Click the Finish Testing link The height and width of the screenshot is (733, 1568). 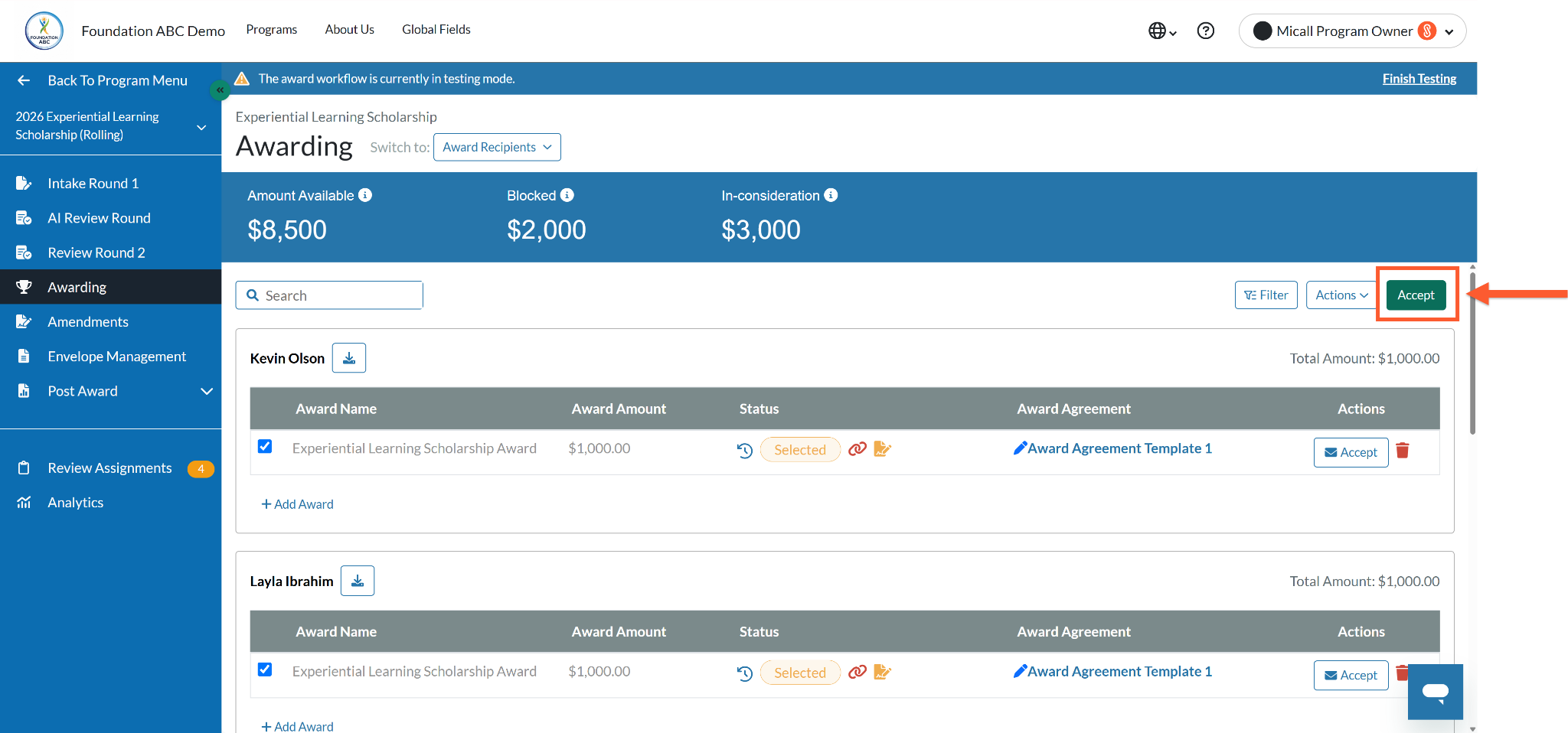[x=1419, y=79]
